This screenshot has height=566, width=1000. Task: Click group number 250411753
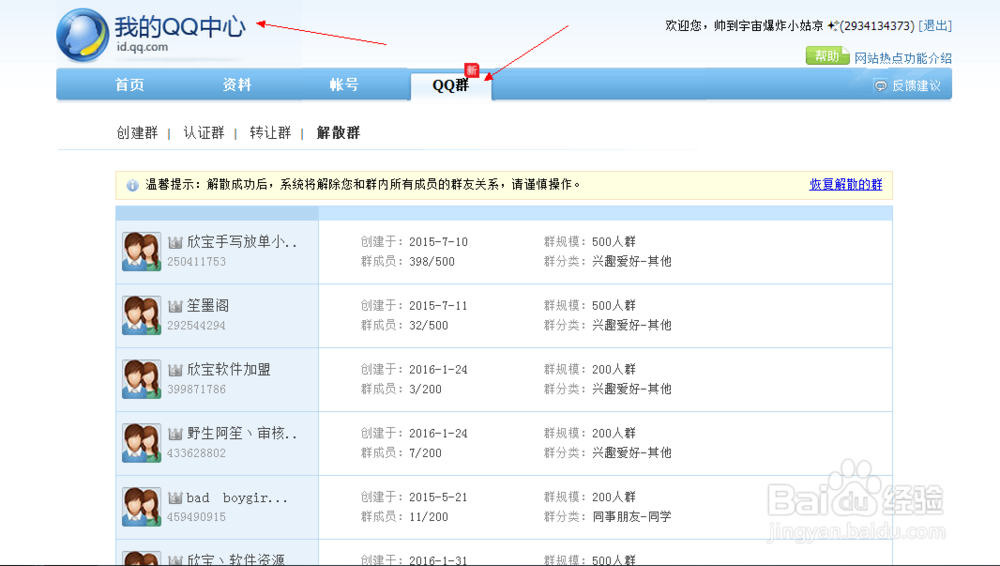[196, 262]
